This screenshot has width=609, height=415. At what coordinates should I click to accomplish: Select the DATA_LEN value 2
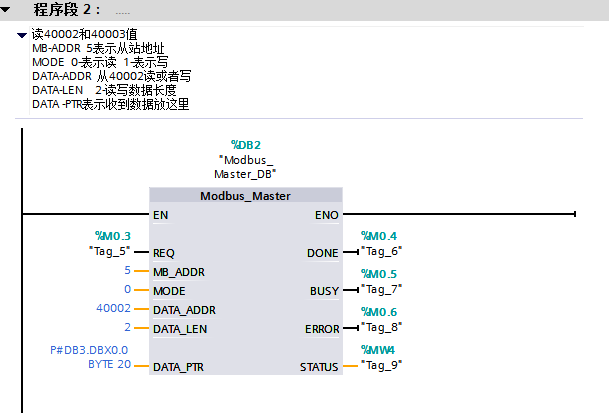pyautogui.click(x=127, y=328)
